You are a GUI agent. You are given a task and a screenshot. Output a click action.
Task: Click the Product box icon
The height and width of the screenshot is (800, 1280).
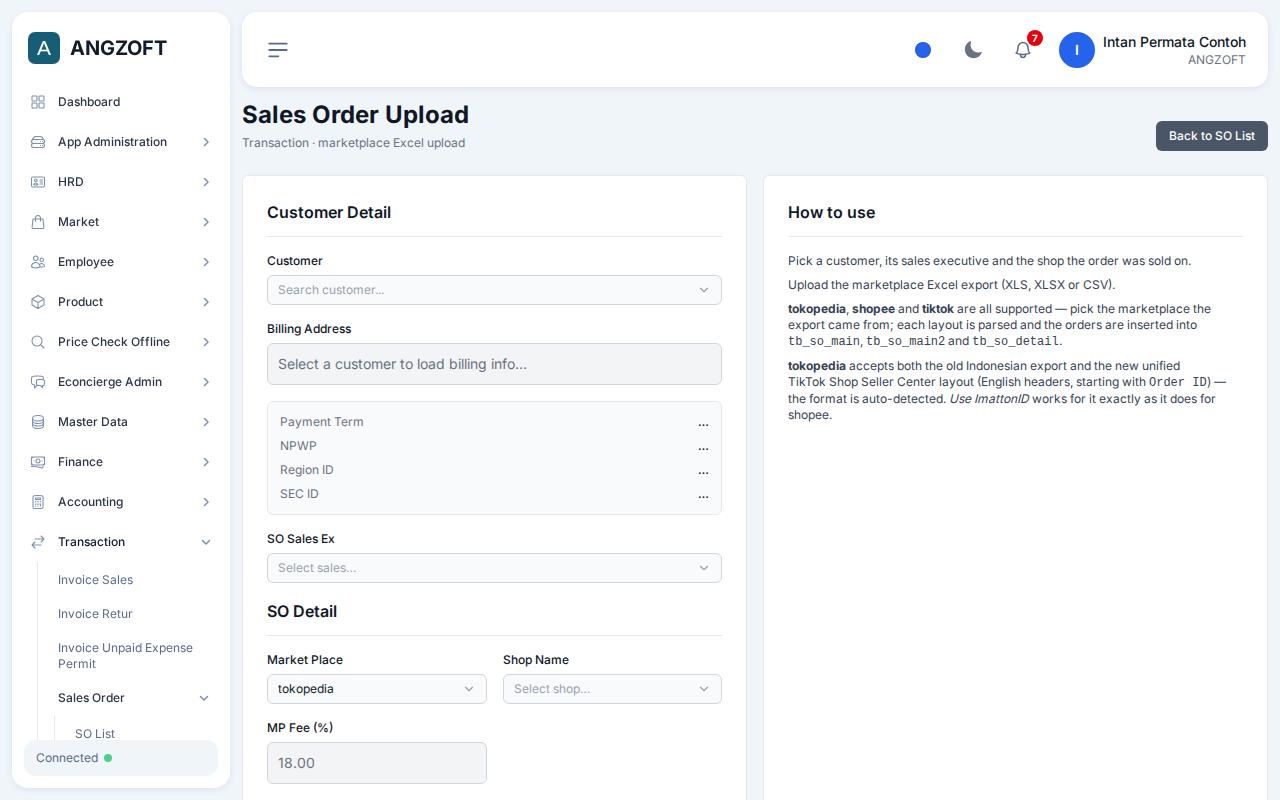point(38,302)
